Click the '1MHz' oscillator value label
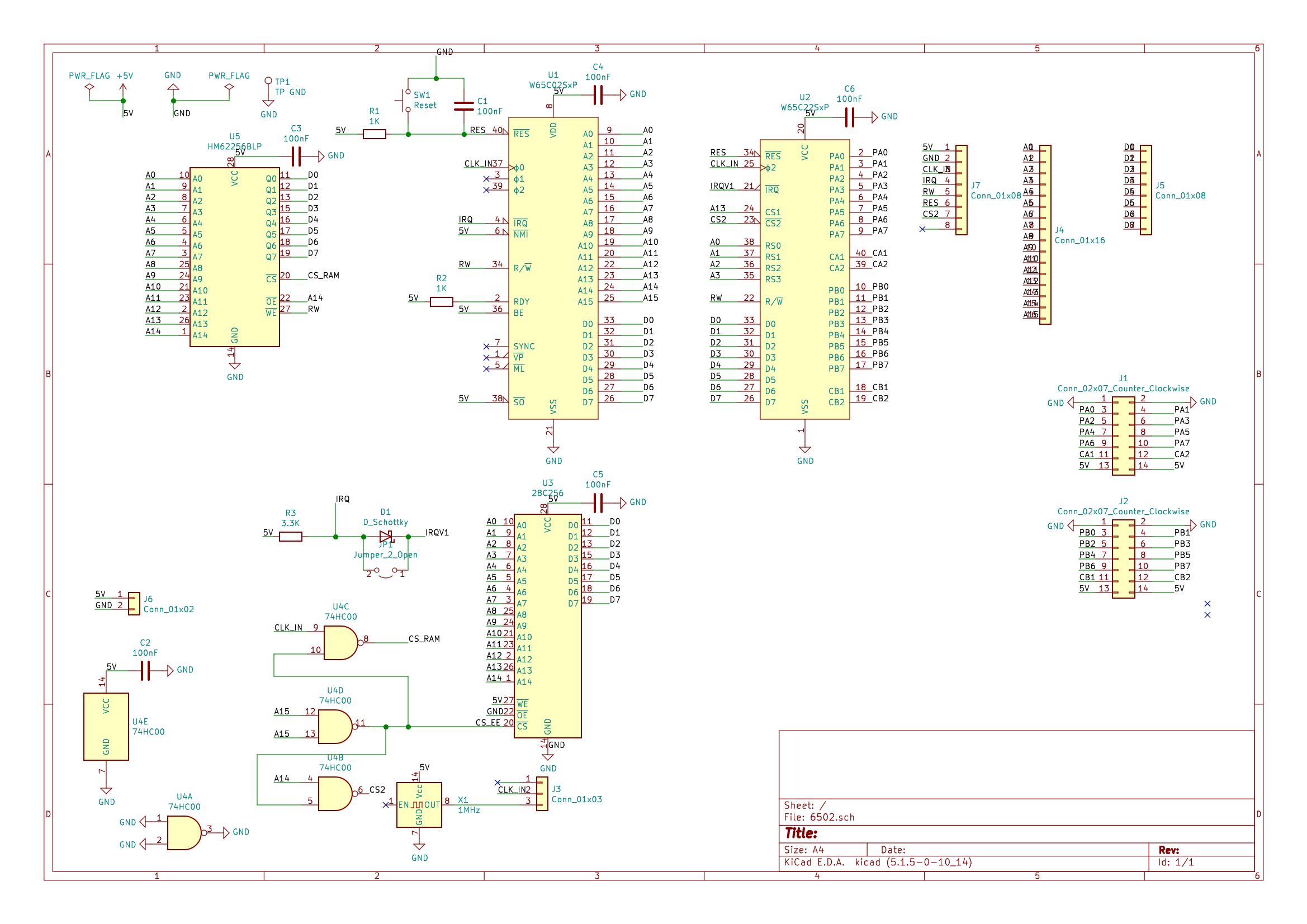Image resolution: width=1307 pixels, height=924 pixels. [x=468, y=810]
